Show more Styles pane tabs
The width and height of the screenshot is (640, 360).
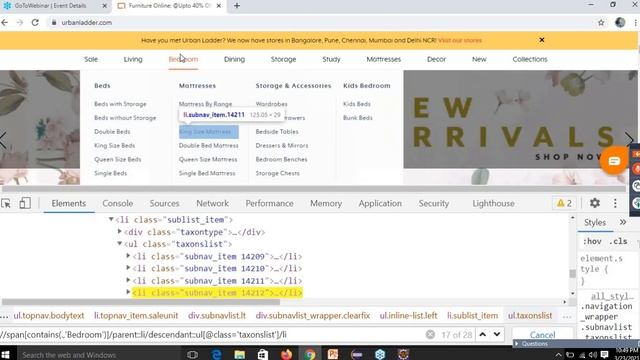pyautogui.click(x=623, y=222)
